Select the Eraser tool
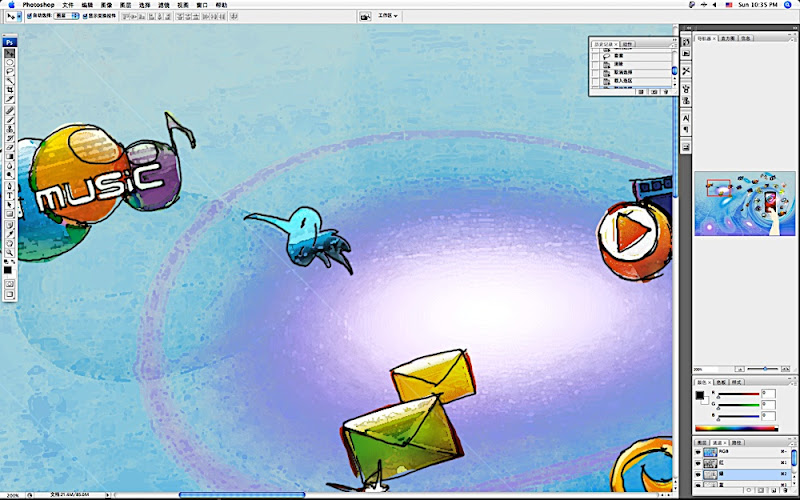The image size is (800, 500). tap(10, 147)
